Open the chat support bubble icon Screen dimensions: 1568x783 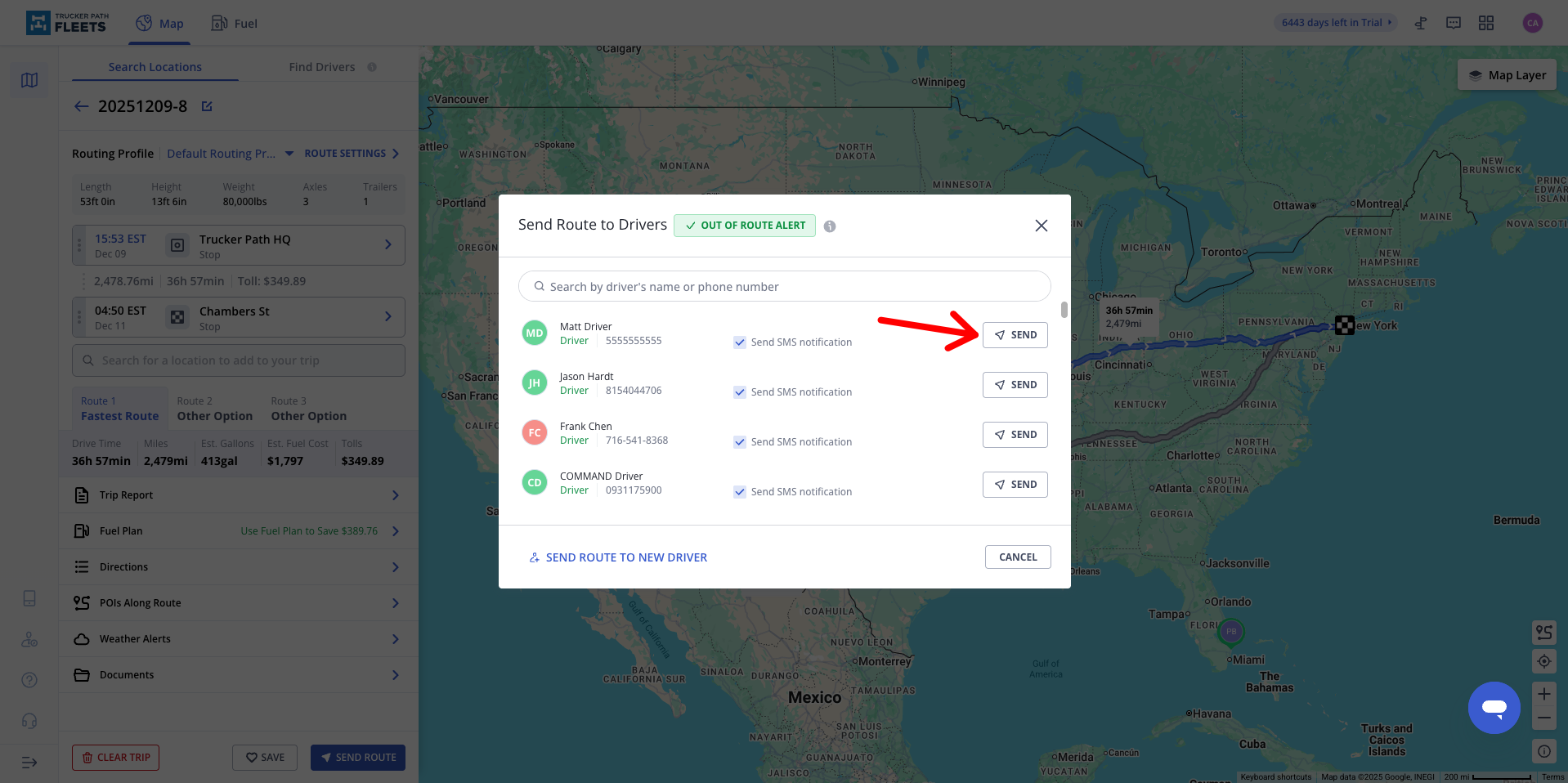1493,708
